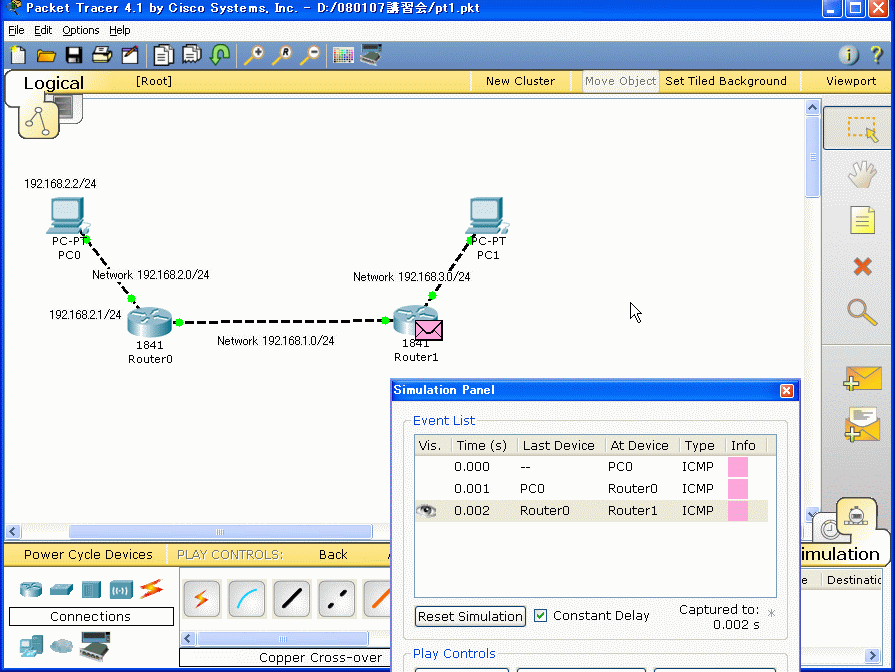Screen dimensions: 895x672
Task: Toggle the Constant Delay checkbox
Action: (540, 615)
